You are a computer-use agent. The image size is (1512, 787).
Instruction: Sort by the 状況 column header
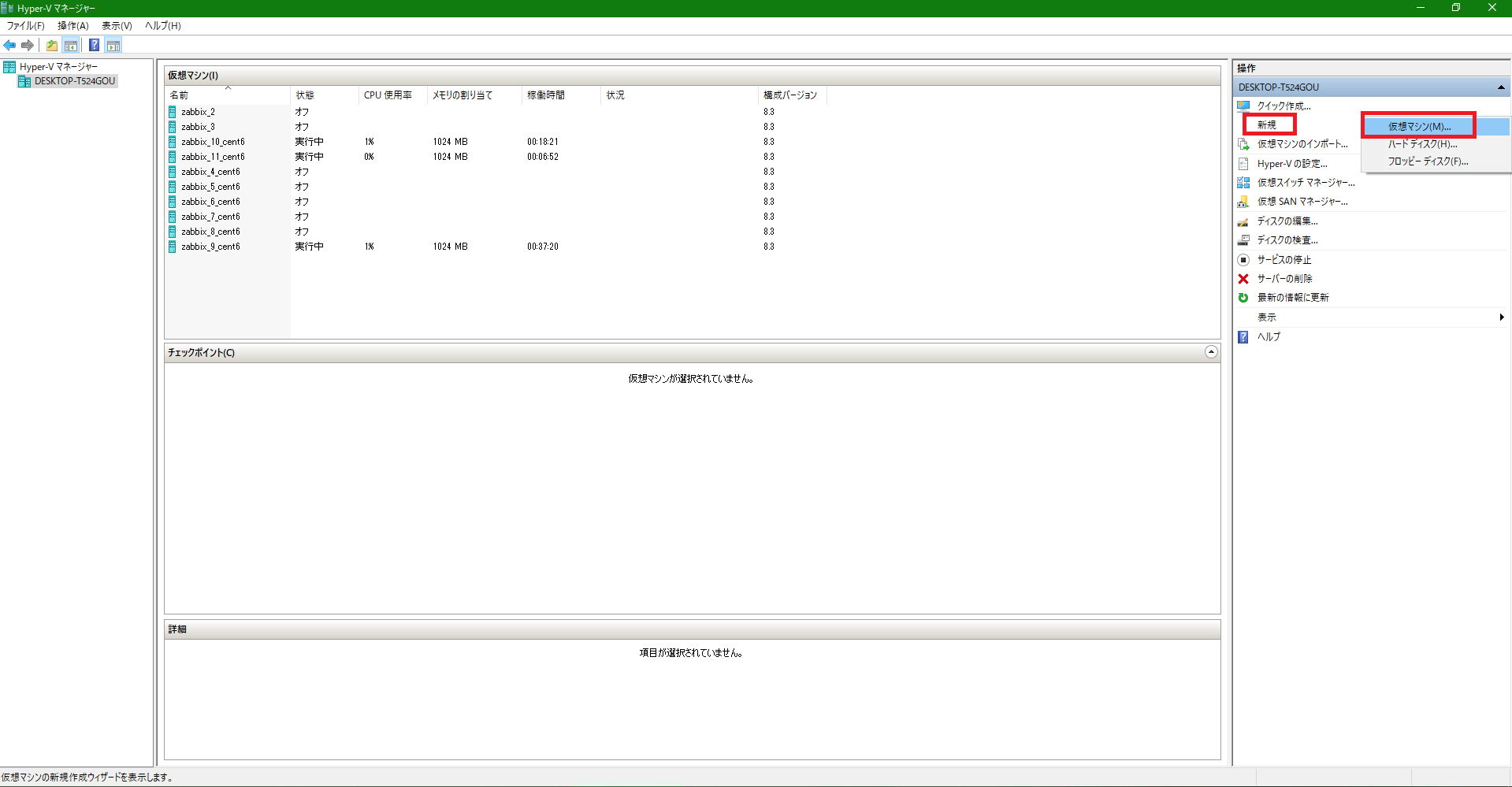pos(679,95)
